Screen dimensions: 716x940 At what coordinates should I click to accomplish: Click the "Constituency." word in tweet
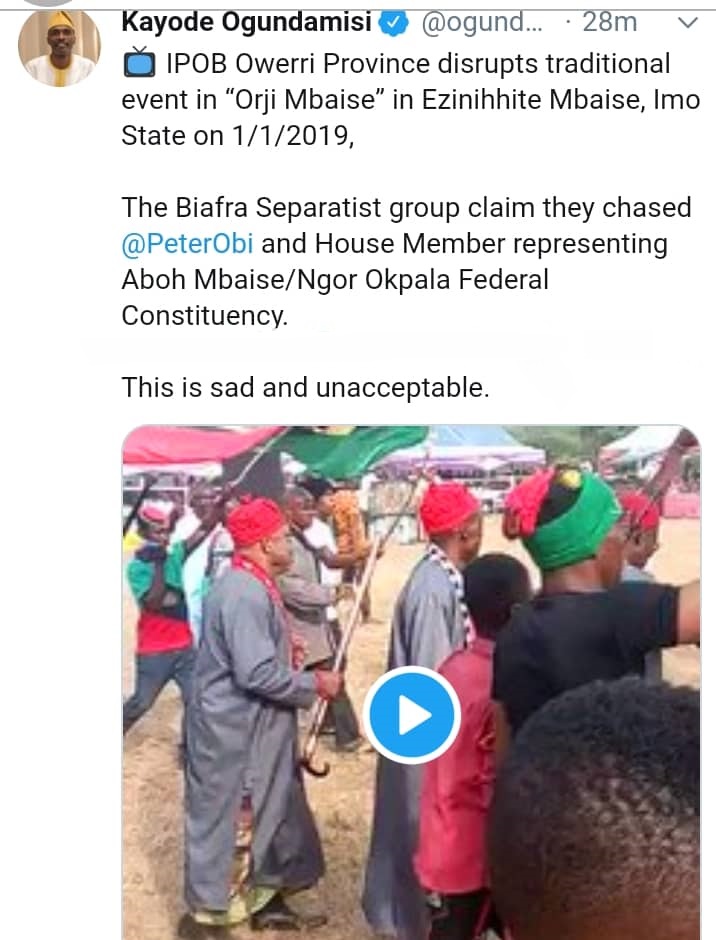pos(204,316)
